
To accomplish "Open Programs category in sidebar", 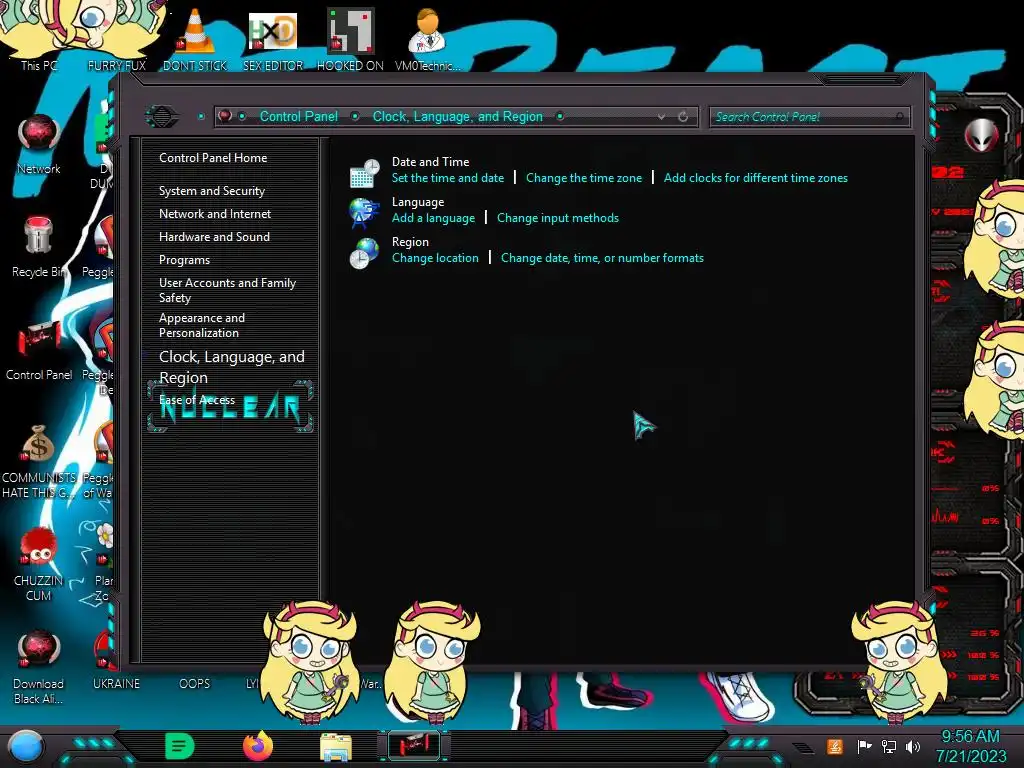I will [x=184, y=260].
